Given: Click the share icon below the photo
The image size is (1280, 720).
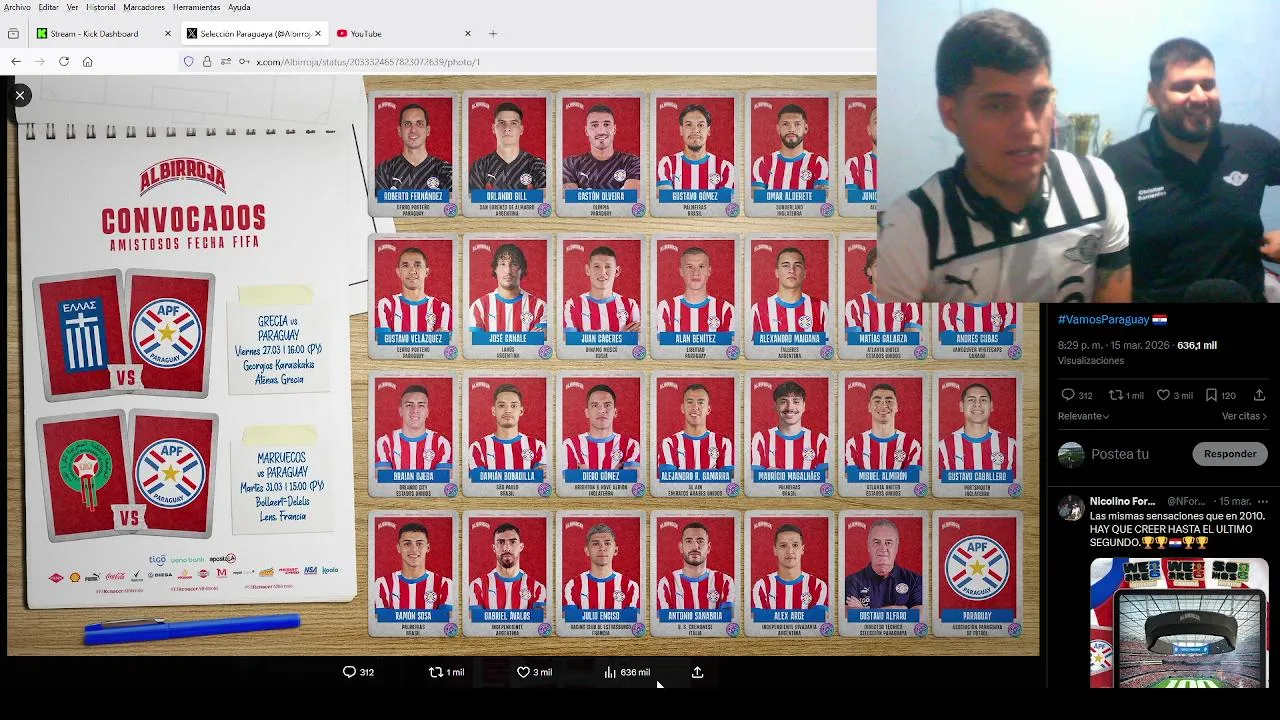Looking at the screenshot, I should coord(697,672).
